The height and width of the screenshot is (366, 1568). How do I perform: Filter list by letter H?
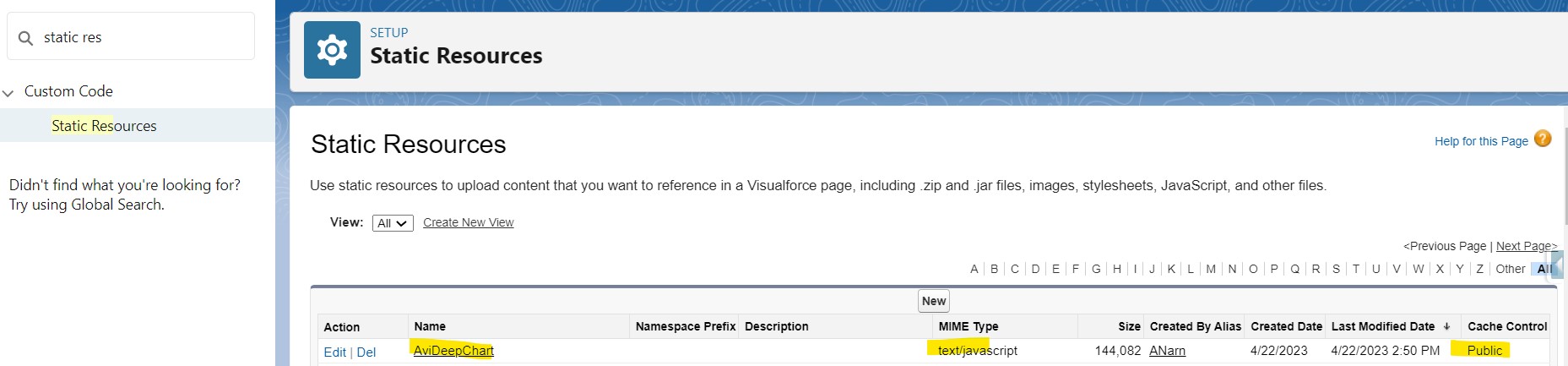coord(1117,269)
